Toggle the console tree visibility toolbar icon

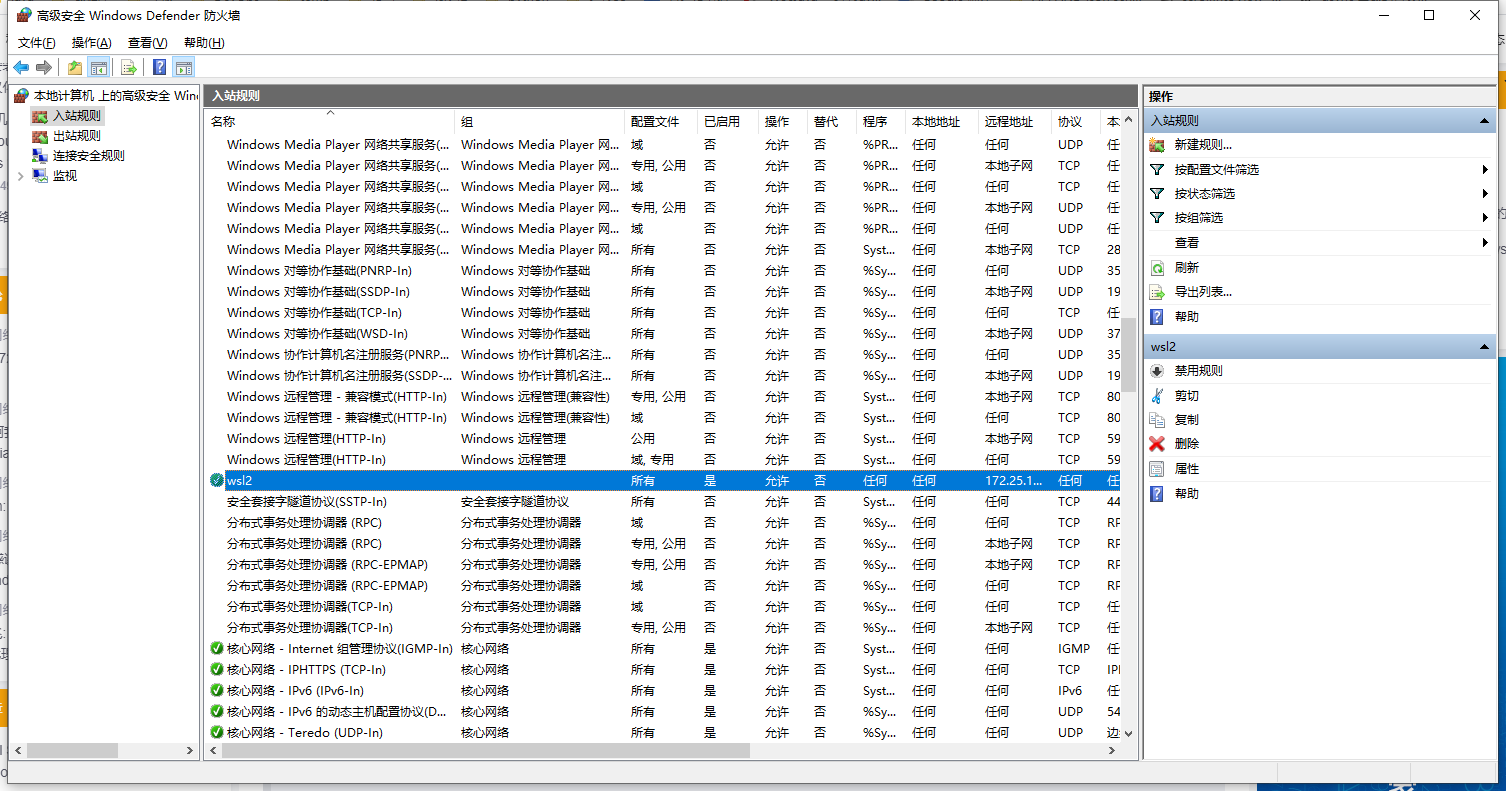pos(99,67)
